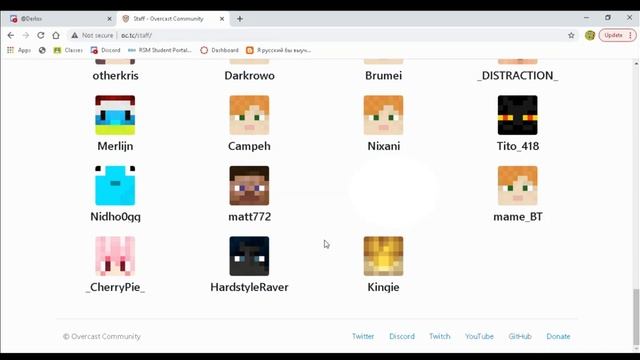This screenshot has height=360, width=640.
Task: Bookmark this page with star icon
Action: [571, 36]
